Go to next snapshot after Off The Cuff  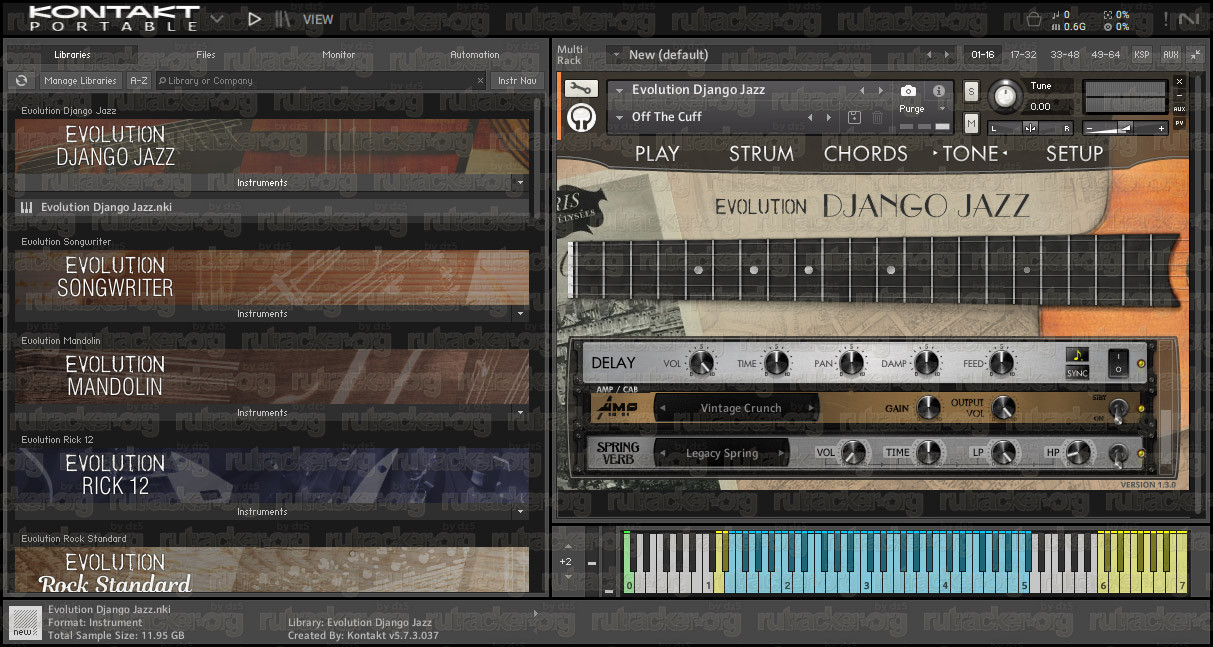[829, 117]
